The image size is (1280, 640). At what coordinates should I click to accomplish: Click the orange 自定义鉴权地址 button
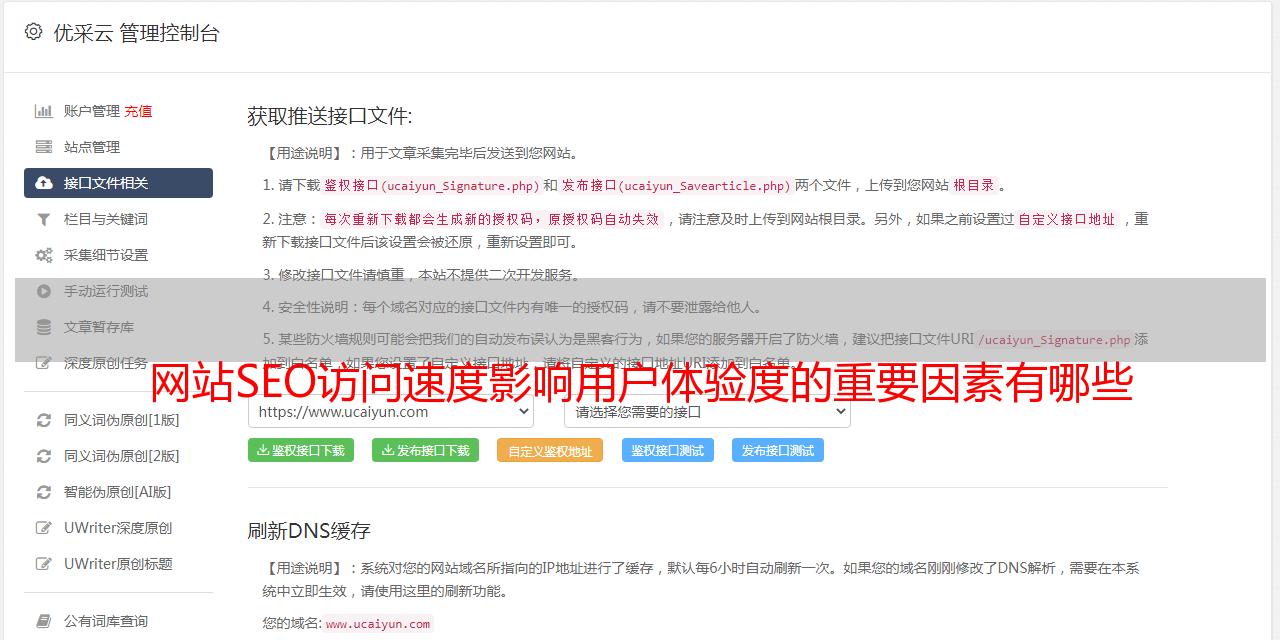coord(550,450)
